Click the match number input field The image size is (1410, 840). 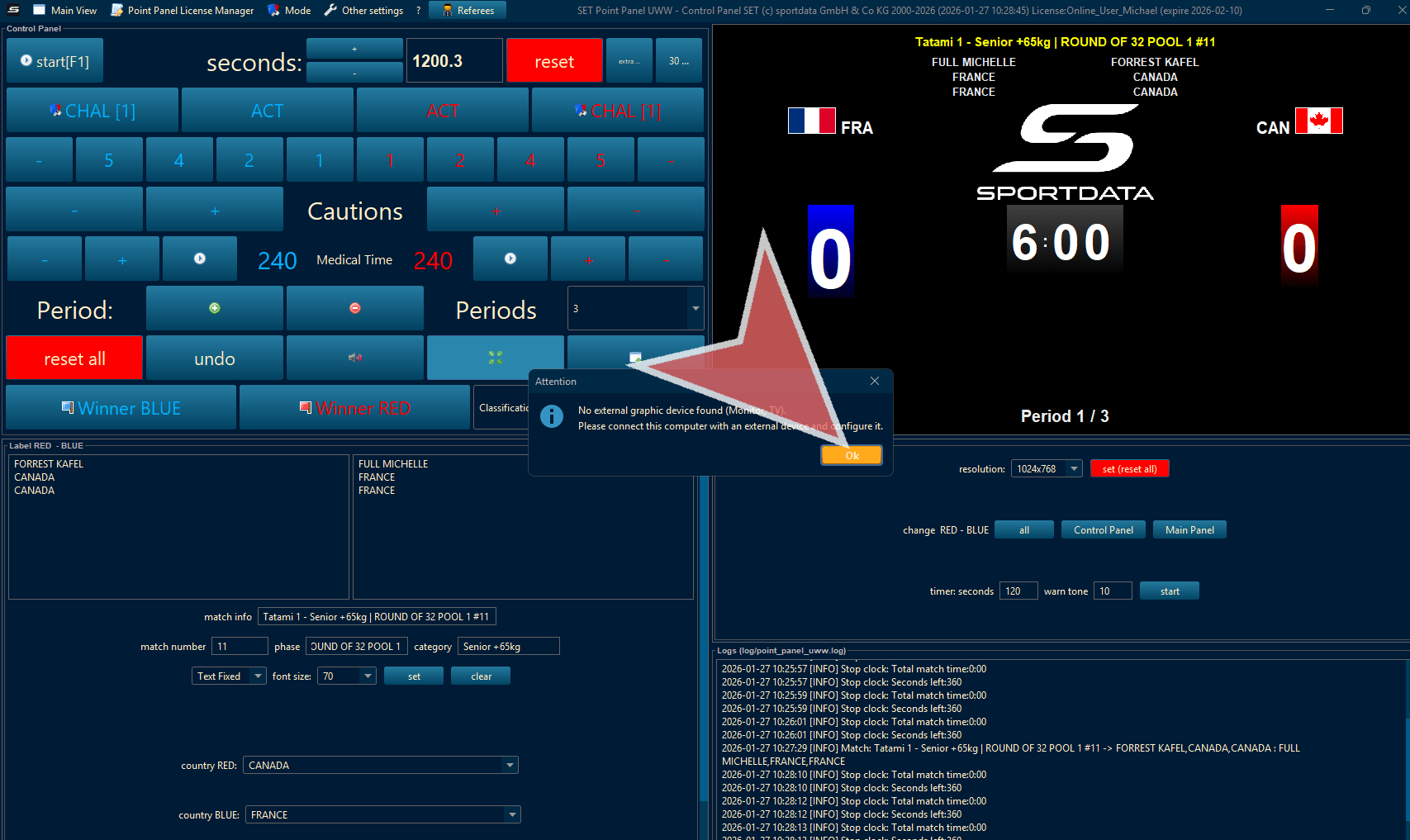pyautogui.click(x=240, y=647)
